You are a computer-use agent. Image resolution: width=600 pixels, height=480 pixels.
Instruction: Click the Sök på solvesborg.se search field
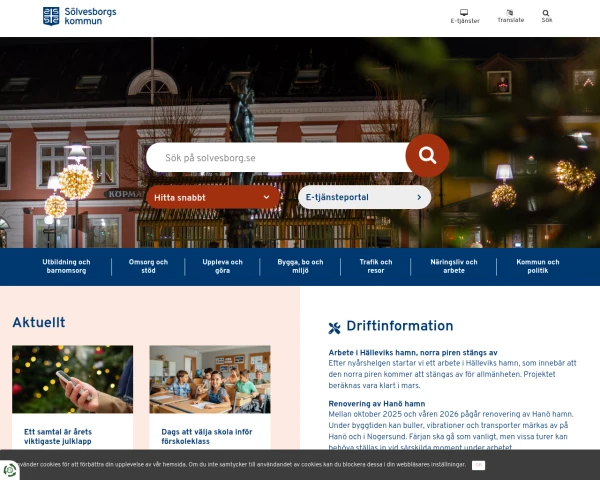pyautogui.click(x=275, y=157)
